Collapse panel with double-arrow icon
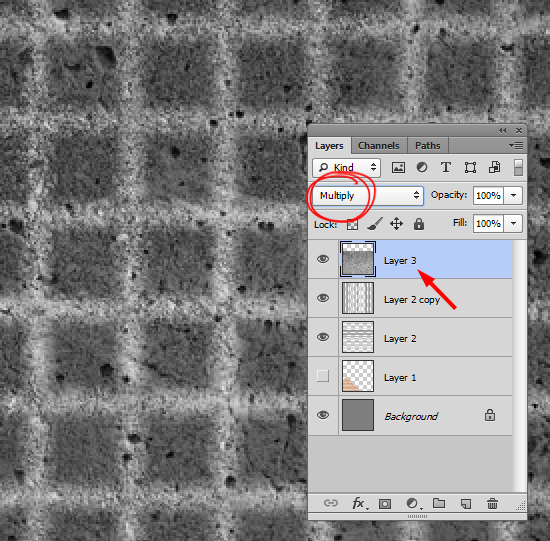 point(503,131)
